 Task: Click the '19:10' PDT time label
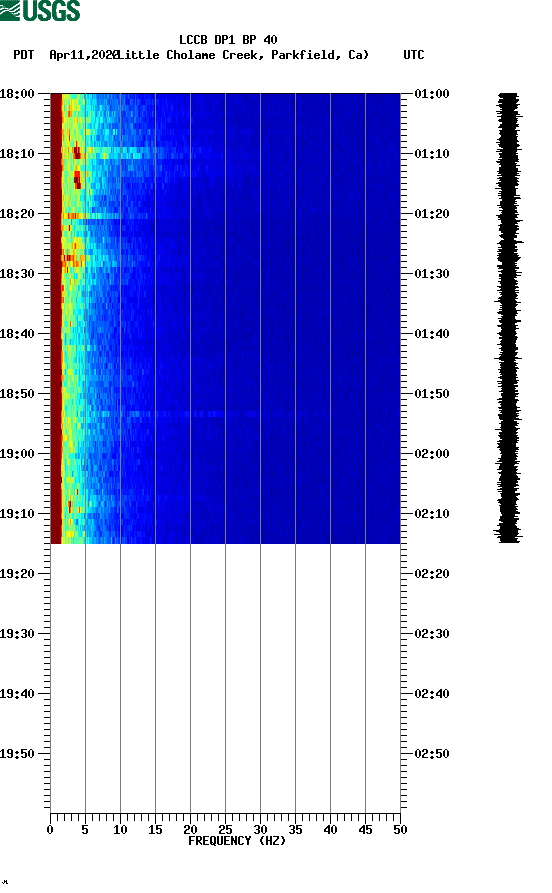17,514
